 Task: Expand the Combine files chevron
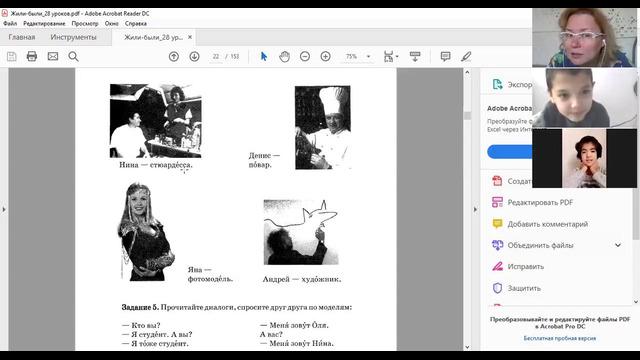(618, 245)
